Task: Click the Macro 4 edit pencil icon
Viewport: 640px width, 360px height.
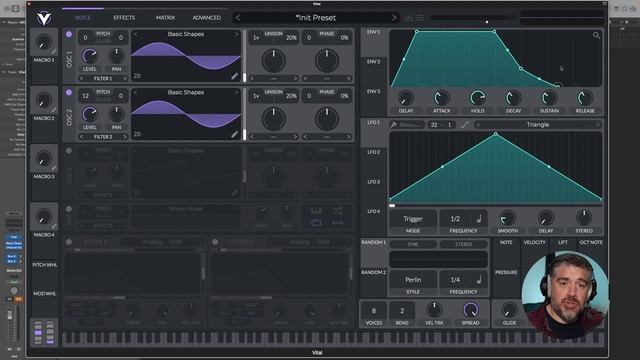Action: click(54, 227)
